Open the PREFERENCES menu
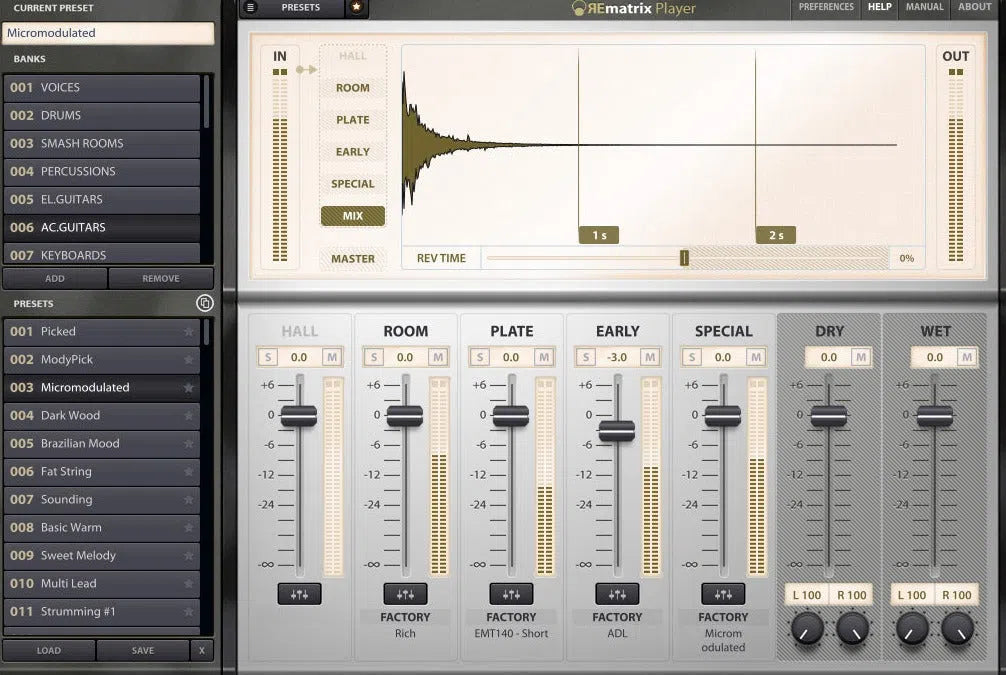Image resolution: width=1006 pixels, height=675 pixels. (826, 7)
